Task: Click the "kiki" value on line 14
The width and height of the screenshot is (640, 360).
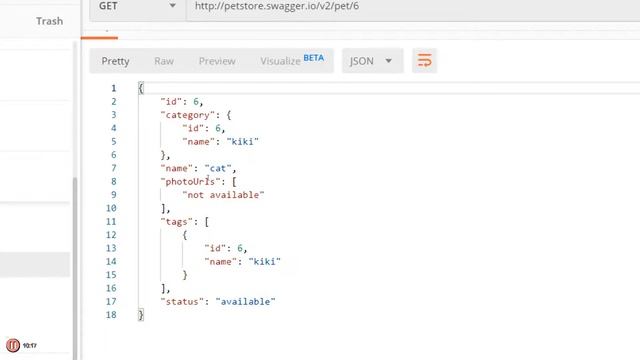Action: 264,262
